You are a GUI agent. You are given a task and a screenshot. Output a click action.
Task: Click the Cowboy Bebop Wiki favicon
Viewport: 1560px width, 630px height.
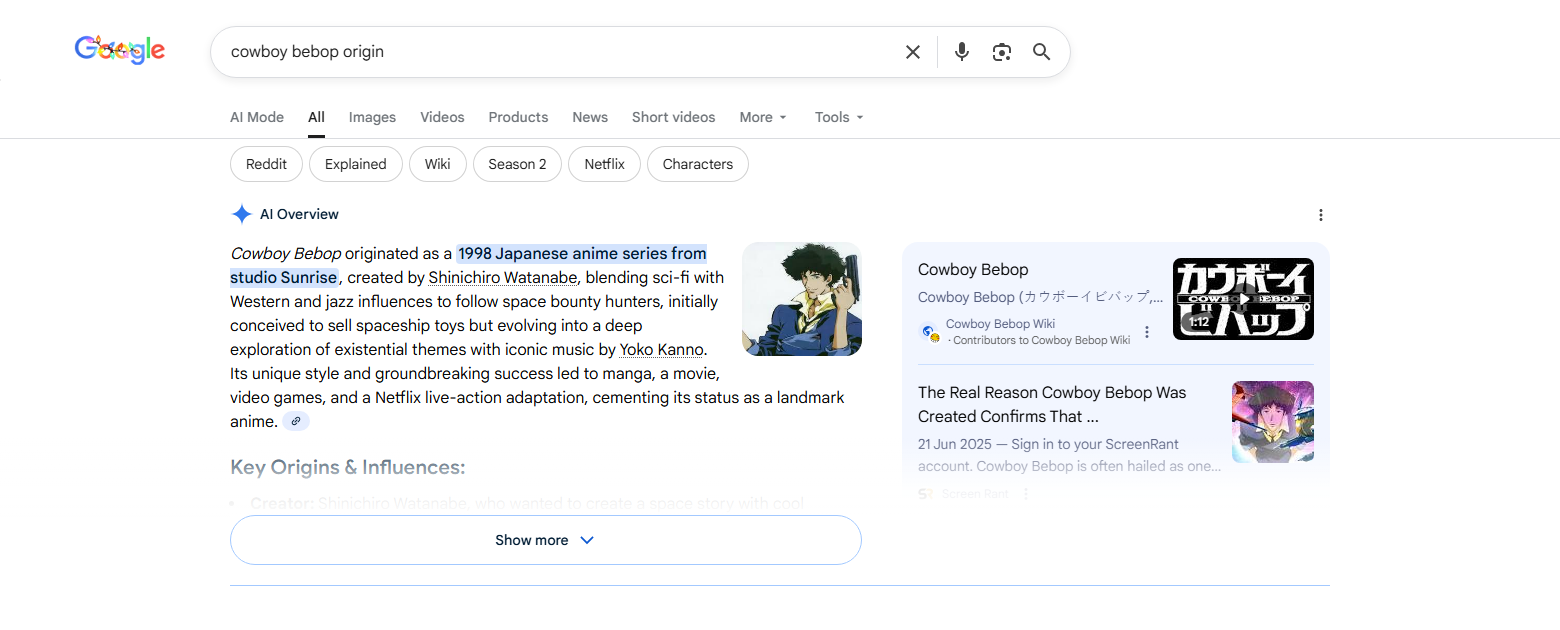coord(930,332)
